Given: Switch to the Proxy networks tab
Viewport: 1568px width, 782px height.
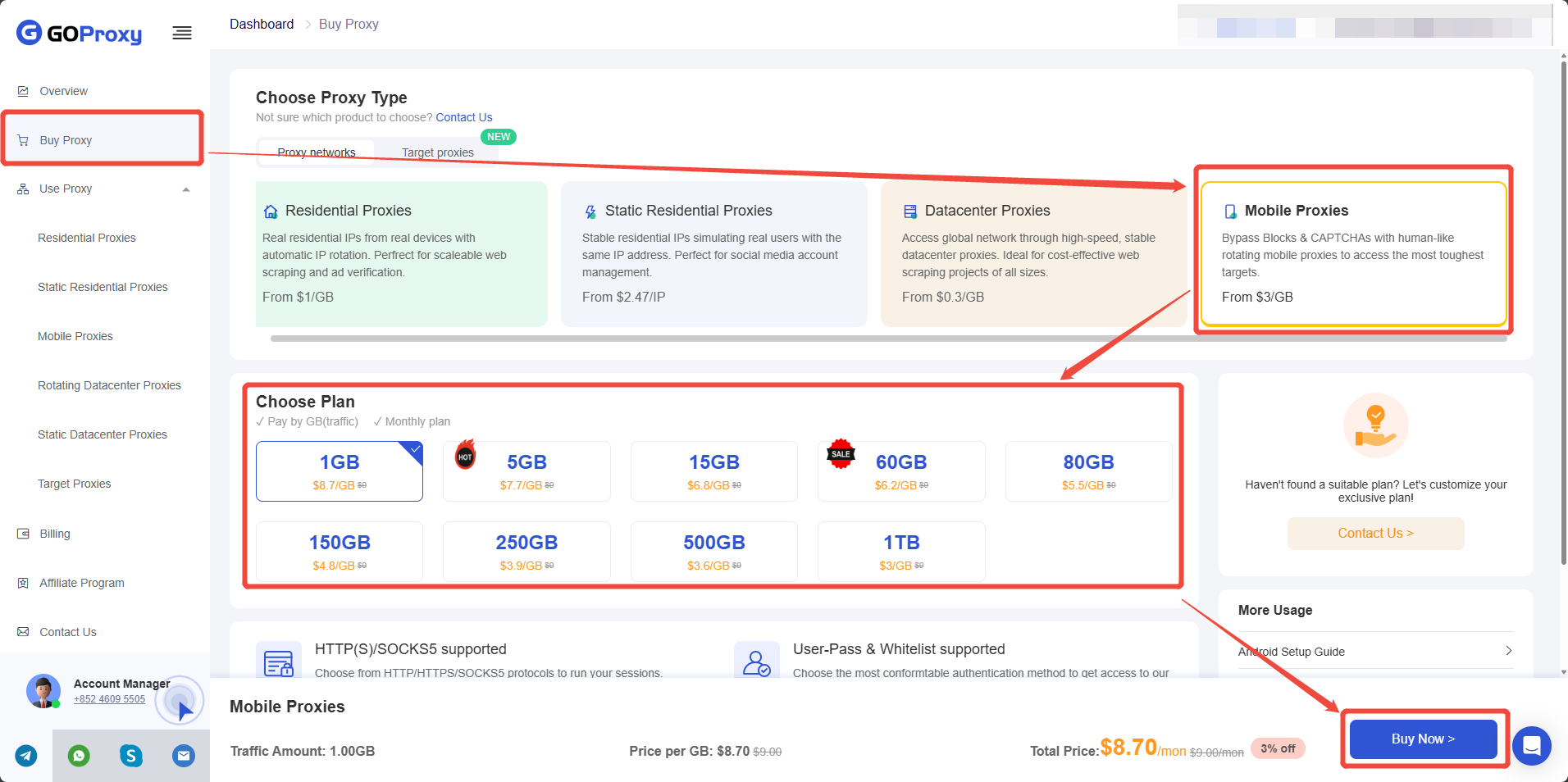Looking at the screenshot, I should pyautogui.click(x=317, y=152).
